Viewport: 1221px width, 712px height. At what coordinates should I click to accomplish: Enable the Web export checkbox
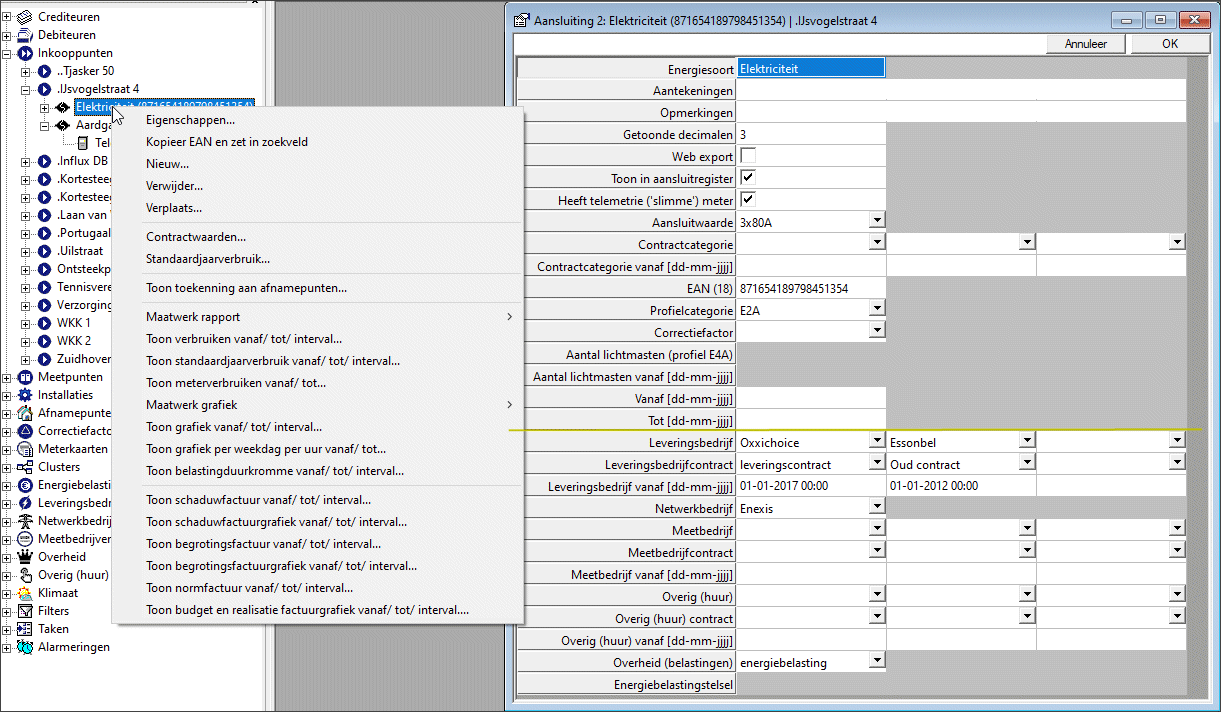(x=747, y=156)
